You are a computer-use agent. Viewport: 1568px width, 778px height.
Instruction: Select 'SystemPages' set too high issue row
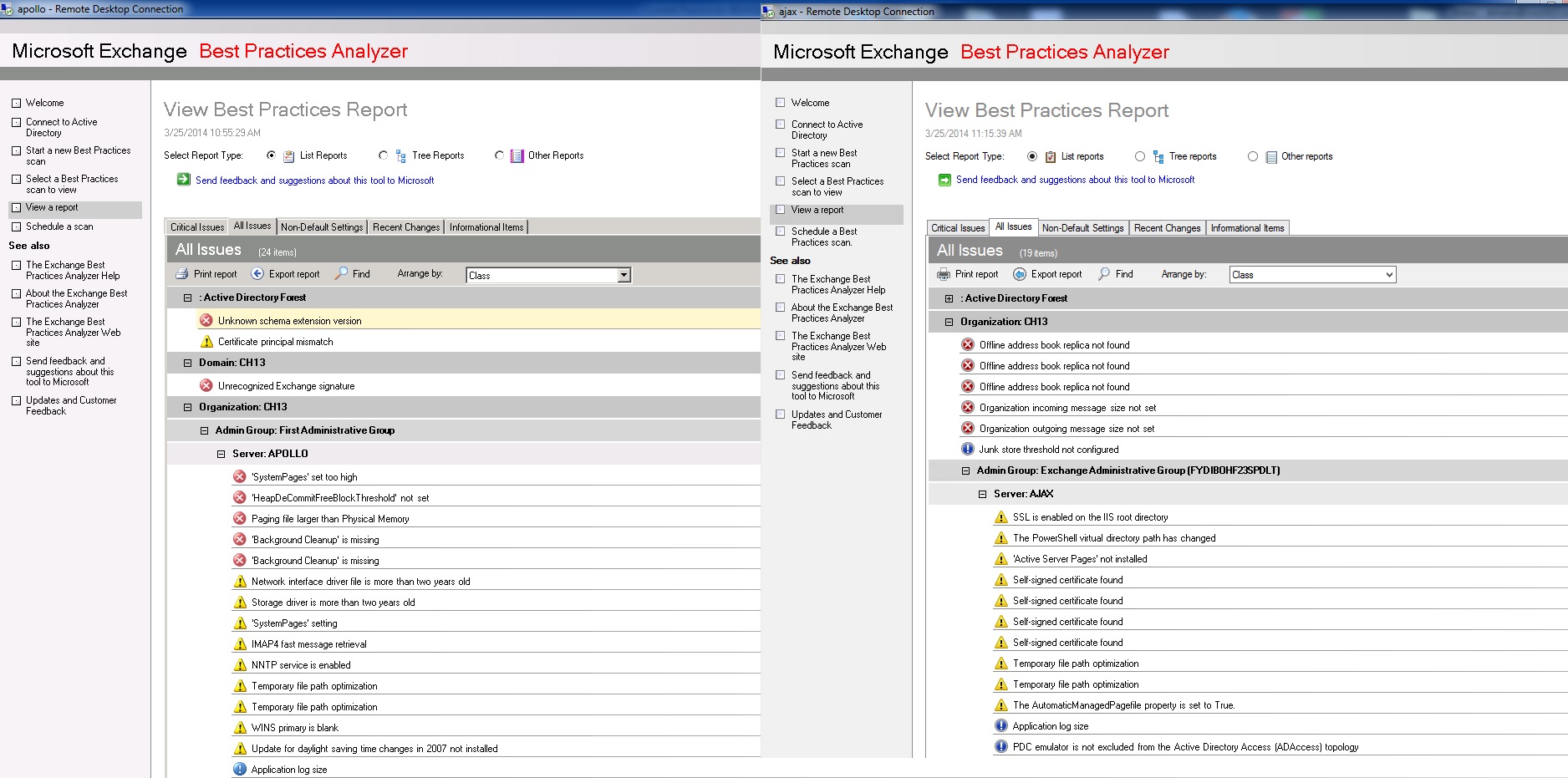[304, 477]
